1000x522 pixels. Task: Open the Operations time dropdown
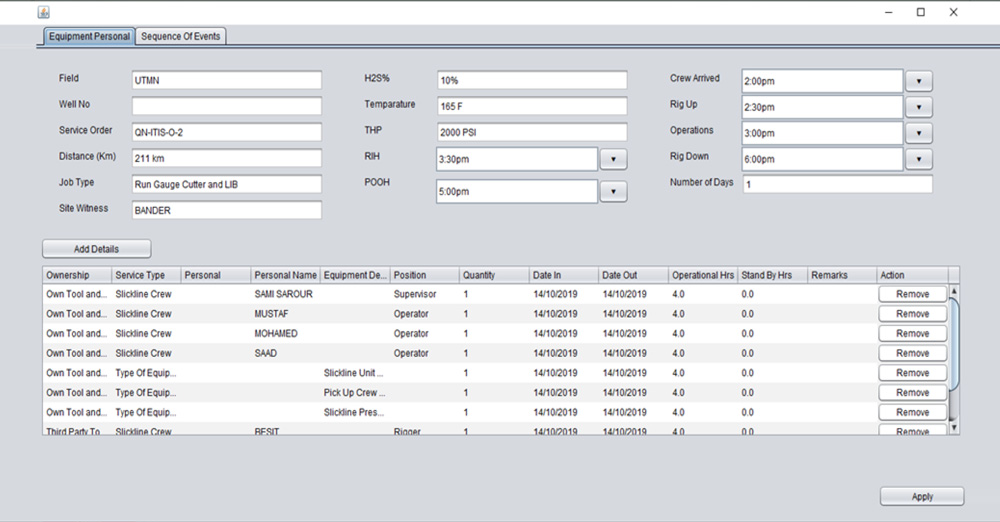pyautogui.click(x=918, y=133)
